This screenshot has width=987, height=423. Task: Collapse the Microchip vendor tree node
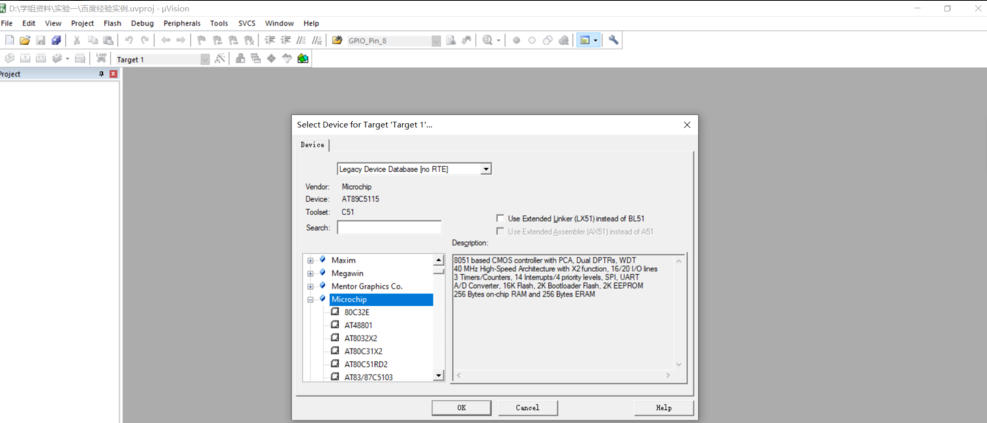tap(310, 300)
